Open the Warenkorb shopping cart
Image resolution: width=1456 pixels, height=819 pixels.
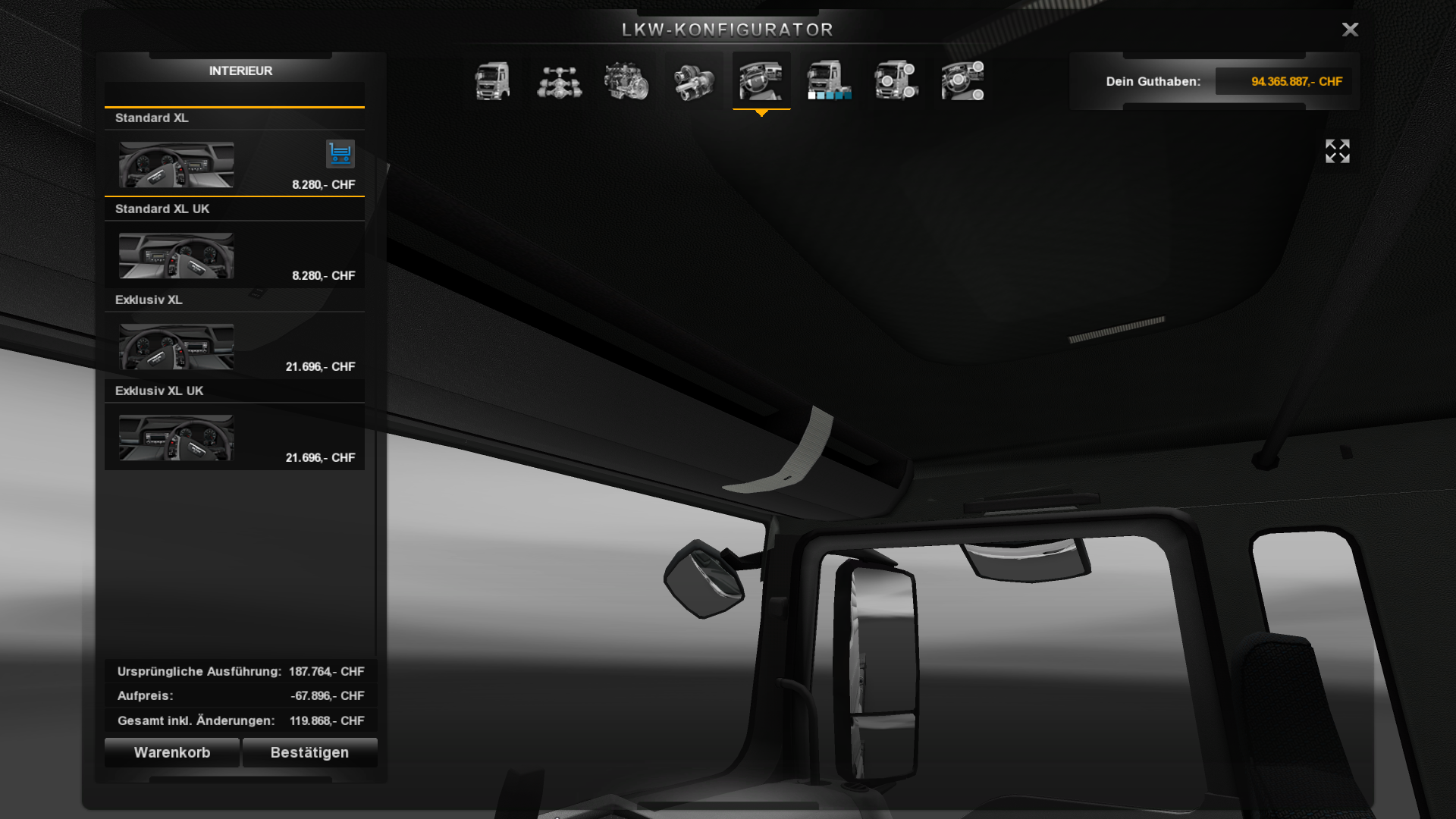[172, 752]
